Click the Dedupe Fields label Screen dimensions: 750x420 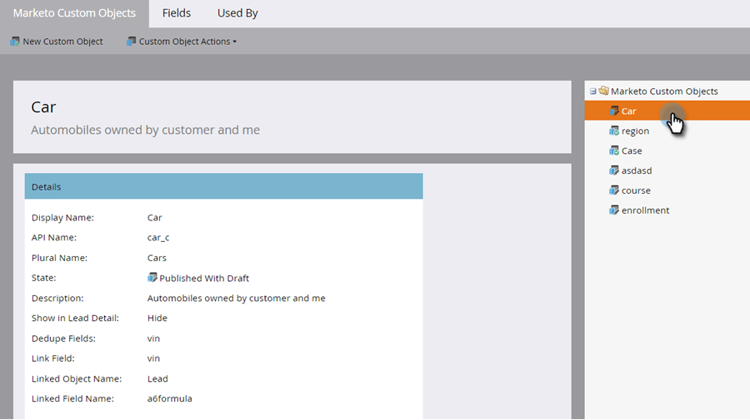pos(64,338)
